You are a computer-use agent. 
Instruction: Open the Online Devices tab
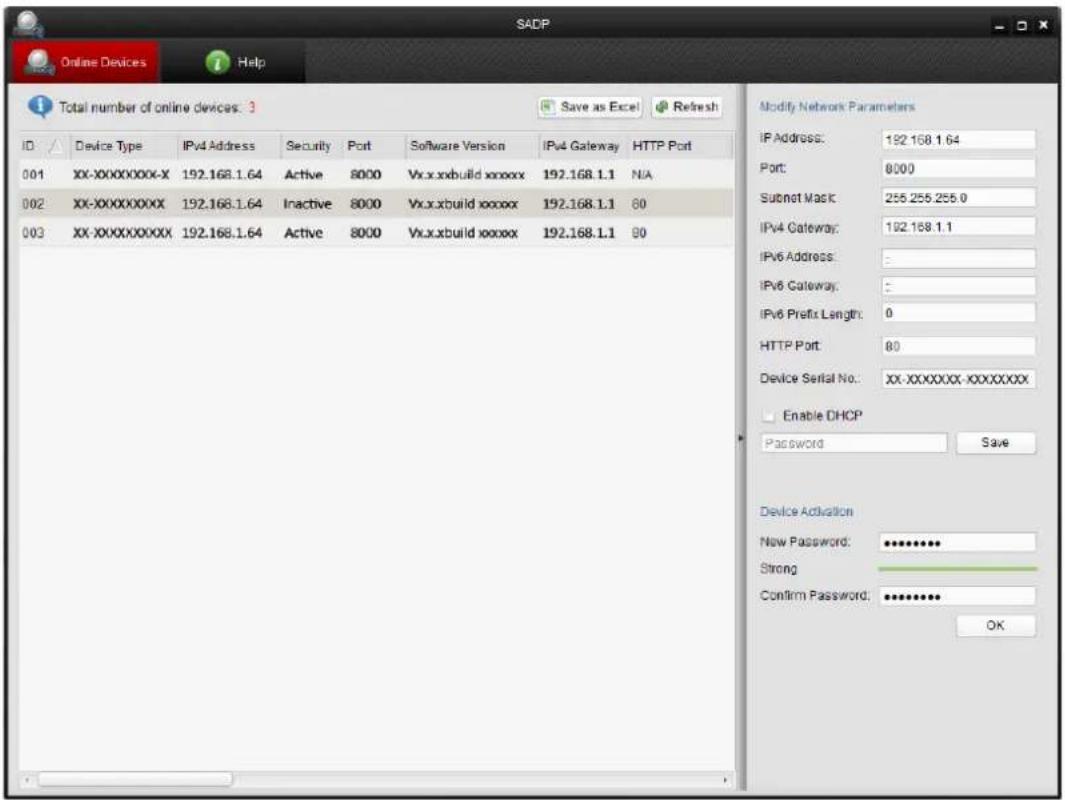86,62
